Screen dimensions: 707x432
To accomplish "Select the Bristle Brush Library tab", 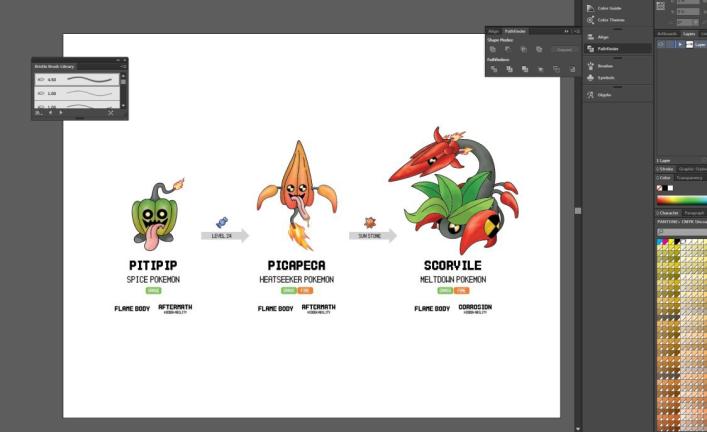I will pos(55,66).
